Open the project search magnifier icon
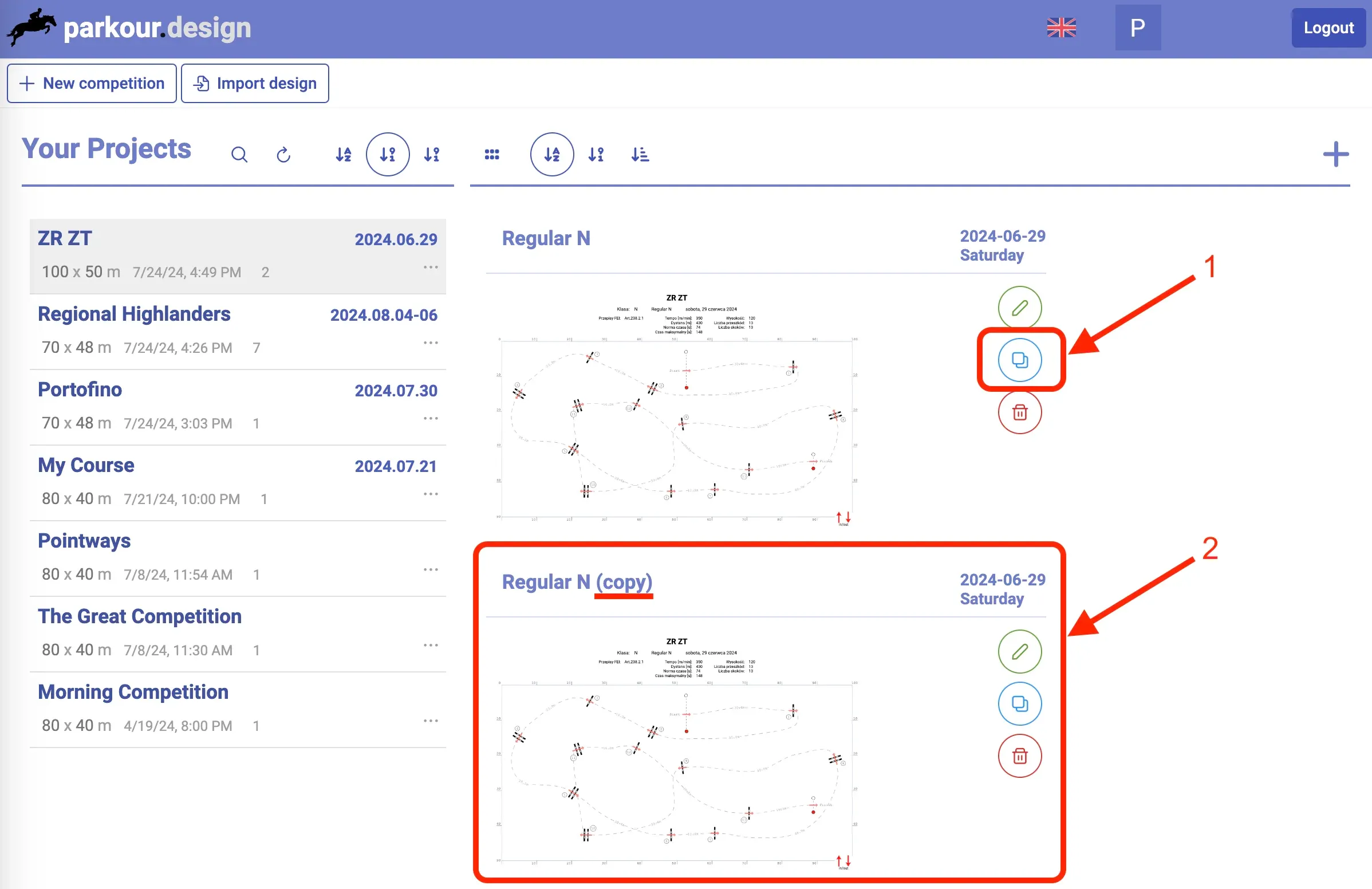Viewport: 1372px width, 889px height. pyautogui.click(x=239, y=155)
